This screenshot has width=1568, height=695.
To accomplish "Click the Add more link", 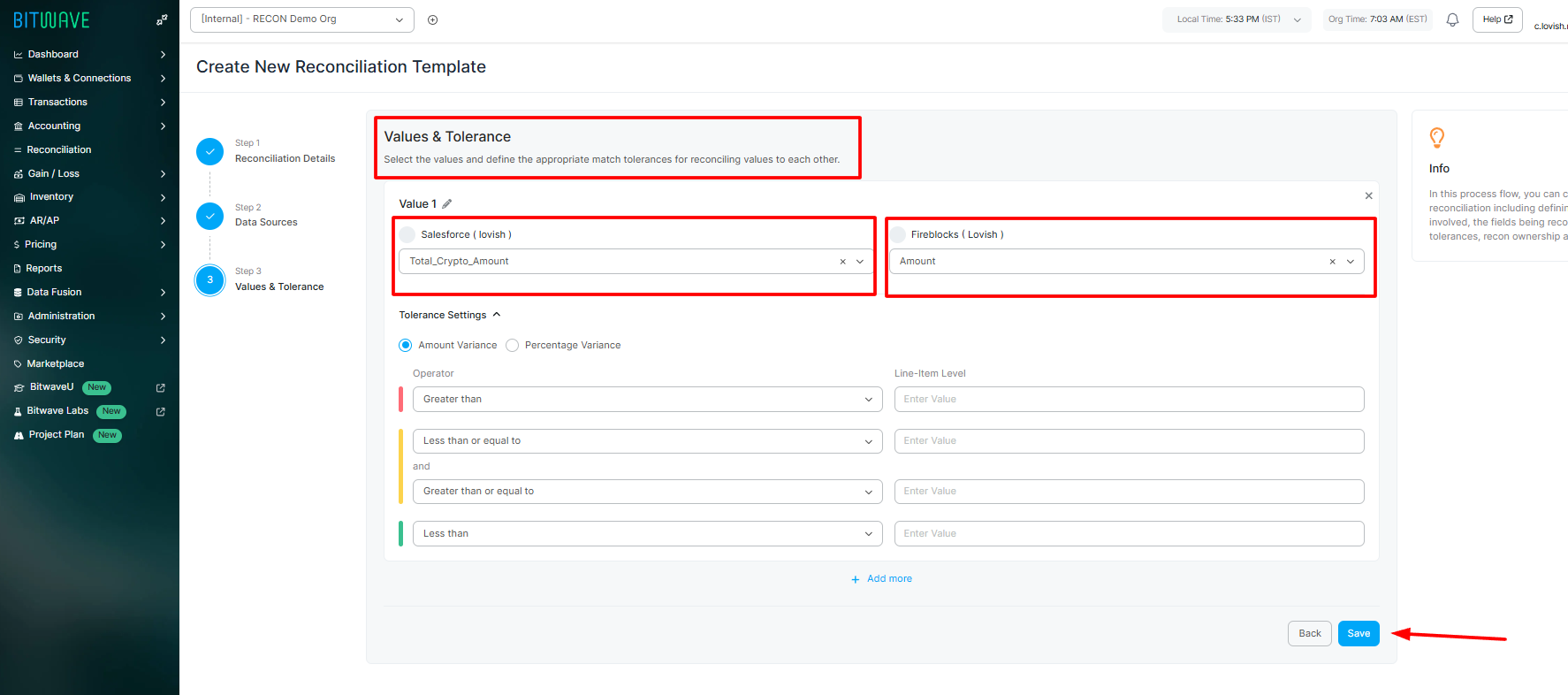I will pyautogui.click(x=881, y=579).
